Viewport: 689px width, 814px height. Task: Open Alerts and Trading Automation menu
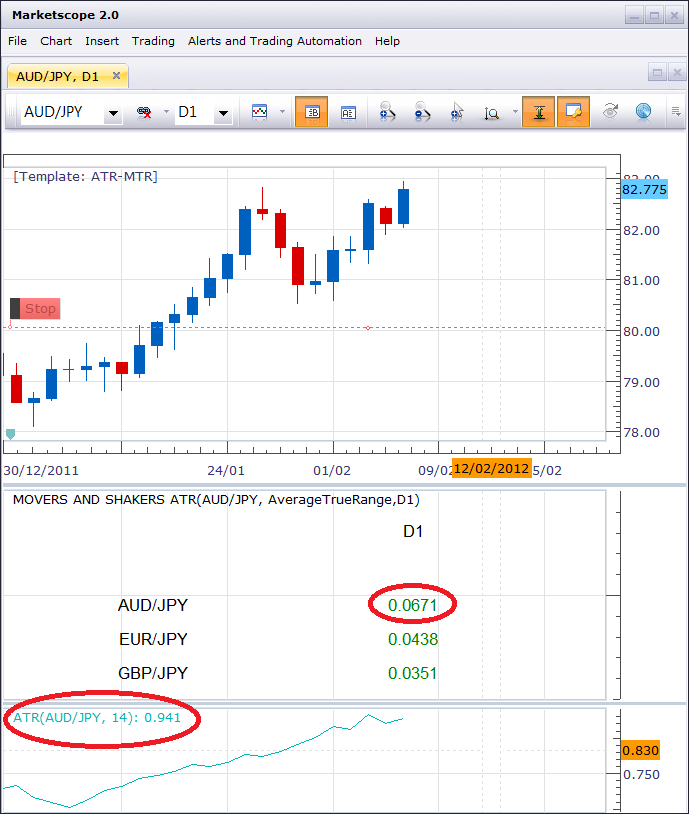(x=275, y=41)
